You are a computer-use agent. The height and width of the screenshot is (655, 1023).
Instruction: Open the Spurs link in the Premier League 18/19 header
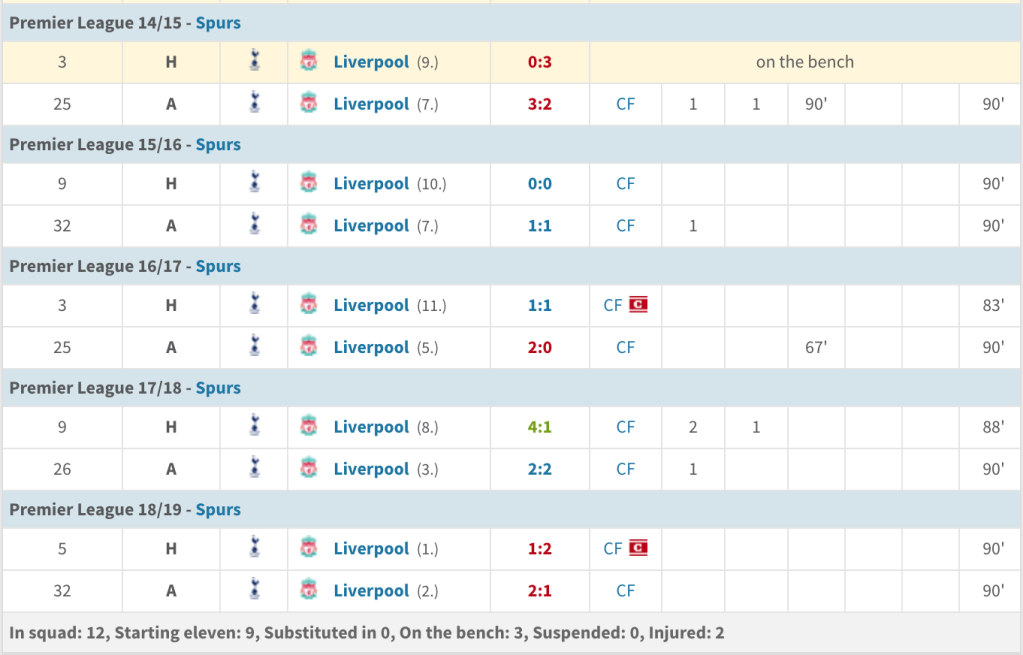coord(218,510)
